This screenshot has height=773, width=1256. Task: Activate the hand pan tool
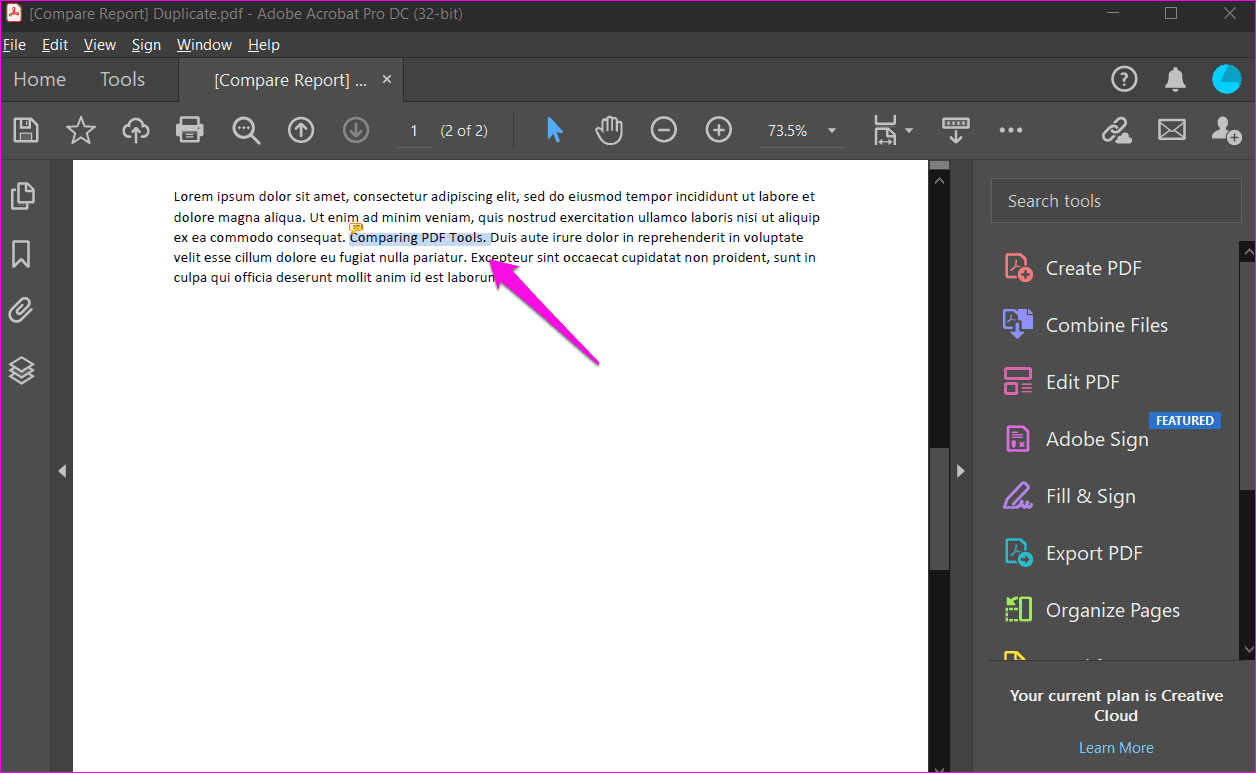tap(609, 130)
